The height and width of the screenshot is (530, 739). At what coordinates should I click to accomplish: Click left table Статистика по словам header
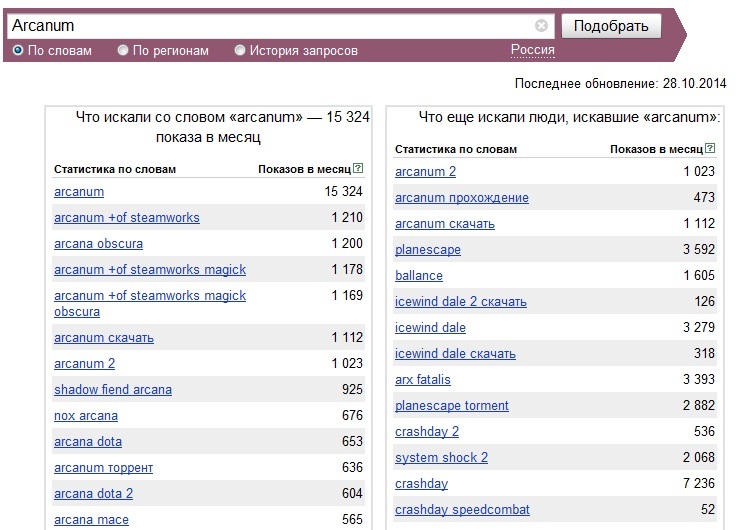[115, 169]
